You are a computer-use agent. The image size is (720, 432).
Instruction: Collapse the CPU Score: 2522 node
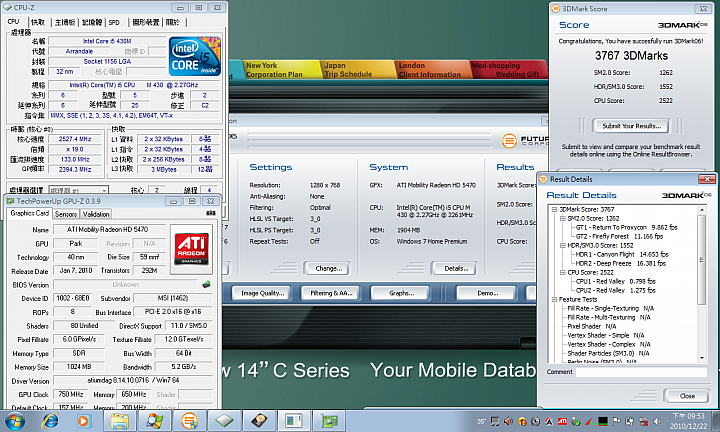[562, 273]
